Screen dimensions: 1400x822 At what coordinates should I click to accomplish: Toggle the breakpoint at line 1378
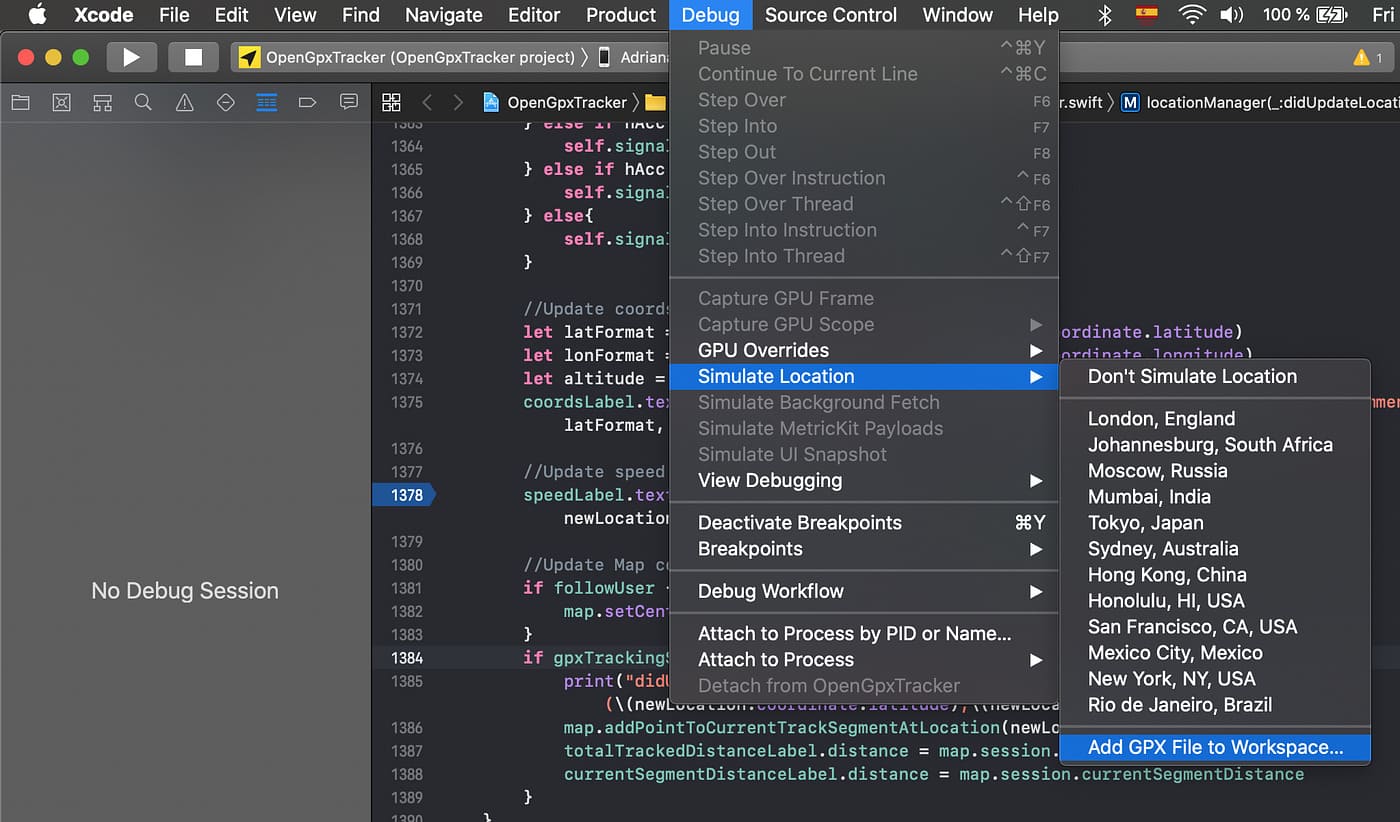coord(405,495)
